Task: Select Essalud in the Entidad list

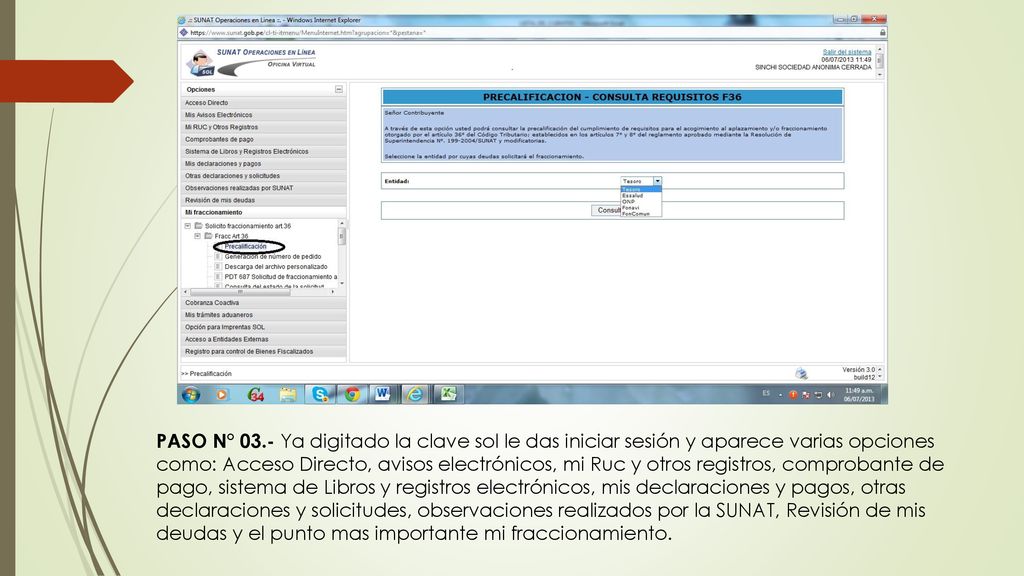Action: coord(641,195)
